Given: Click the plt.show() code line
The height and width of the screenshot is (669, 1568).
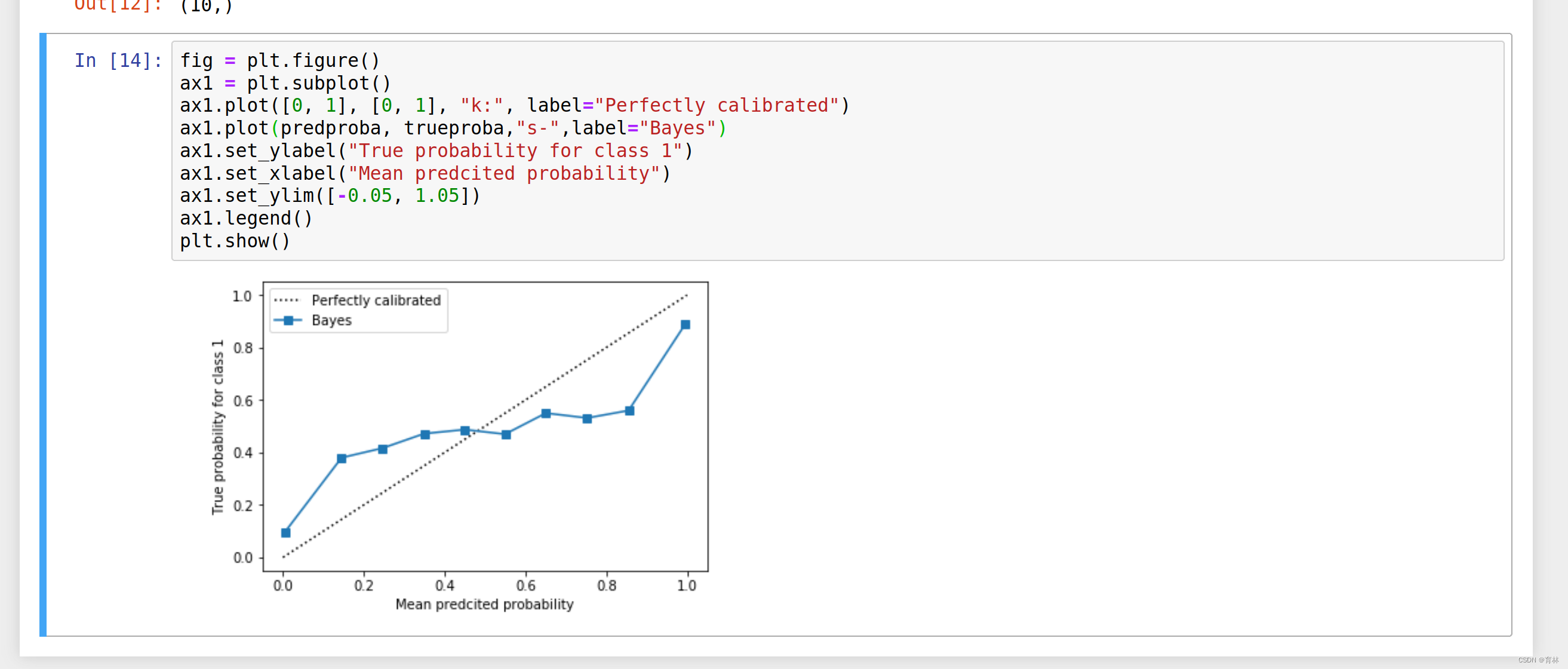Looking at the screenshot, I should point(234,241).
